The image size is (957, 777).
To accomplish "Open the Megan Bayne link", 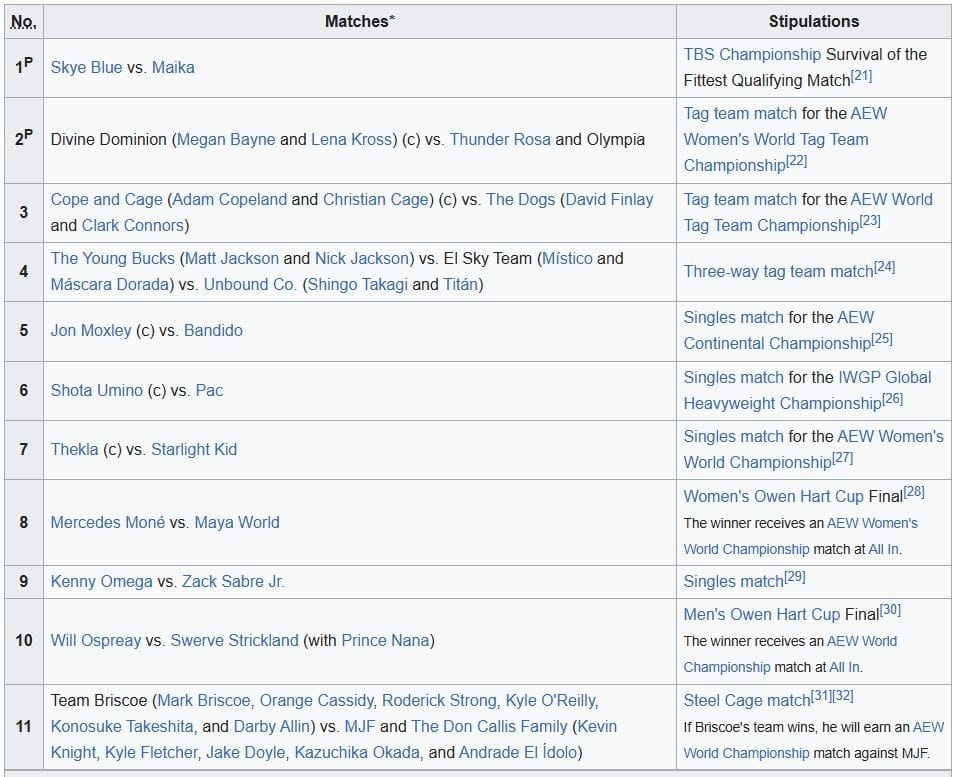I will pos(226,140).
